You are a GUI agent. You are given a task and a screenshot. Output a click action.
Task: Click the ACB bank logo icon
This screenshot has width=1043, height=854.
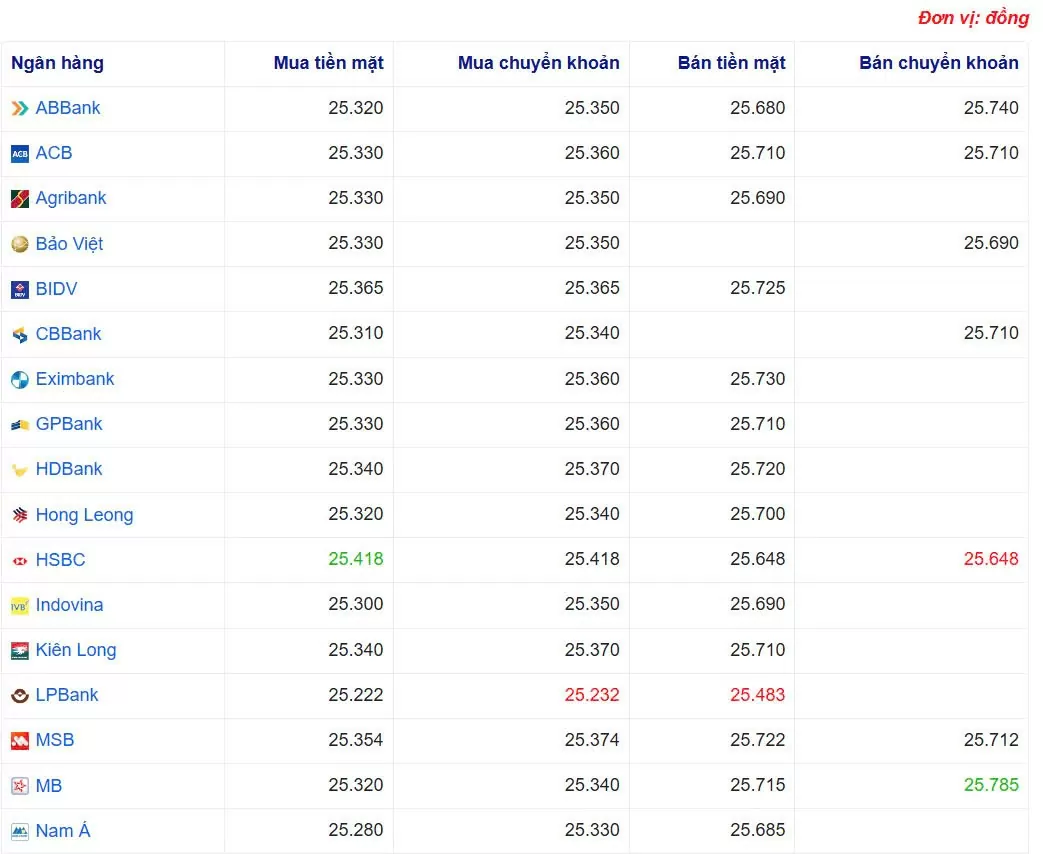[20, 154]
